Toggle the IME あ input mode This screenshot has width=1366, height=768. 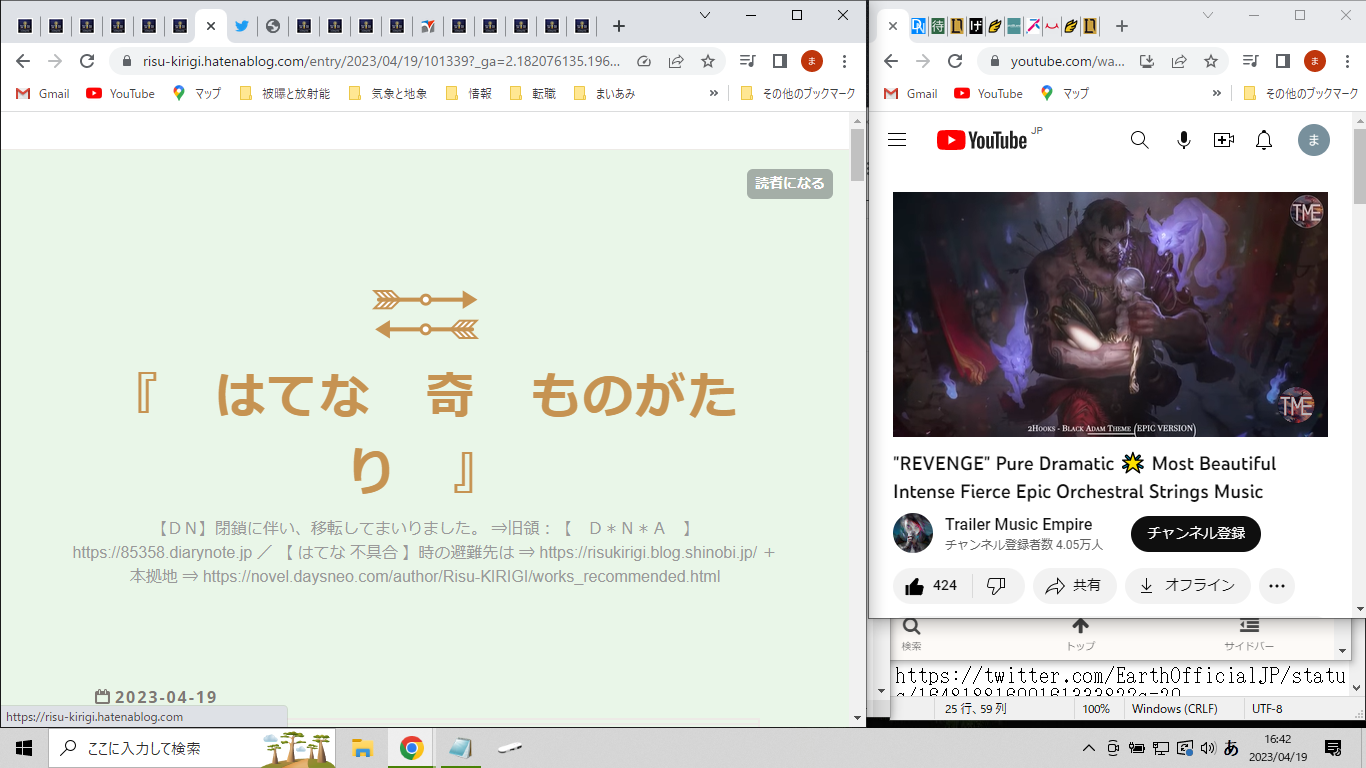pos(1231,748)
